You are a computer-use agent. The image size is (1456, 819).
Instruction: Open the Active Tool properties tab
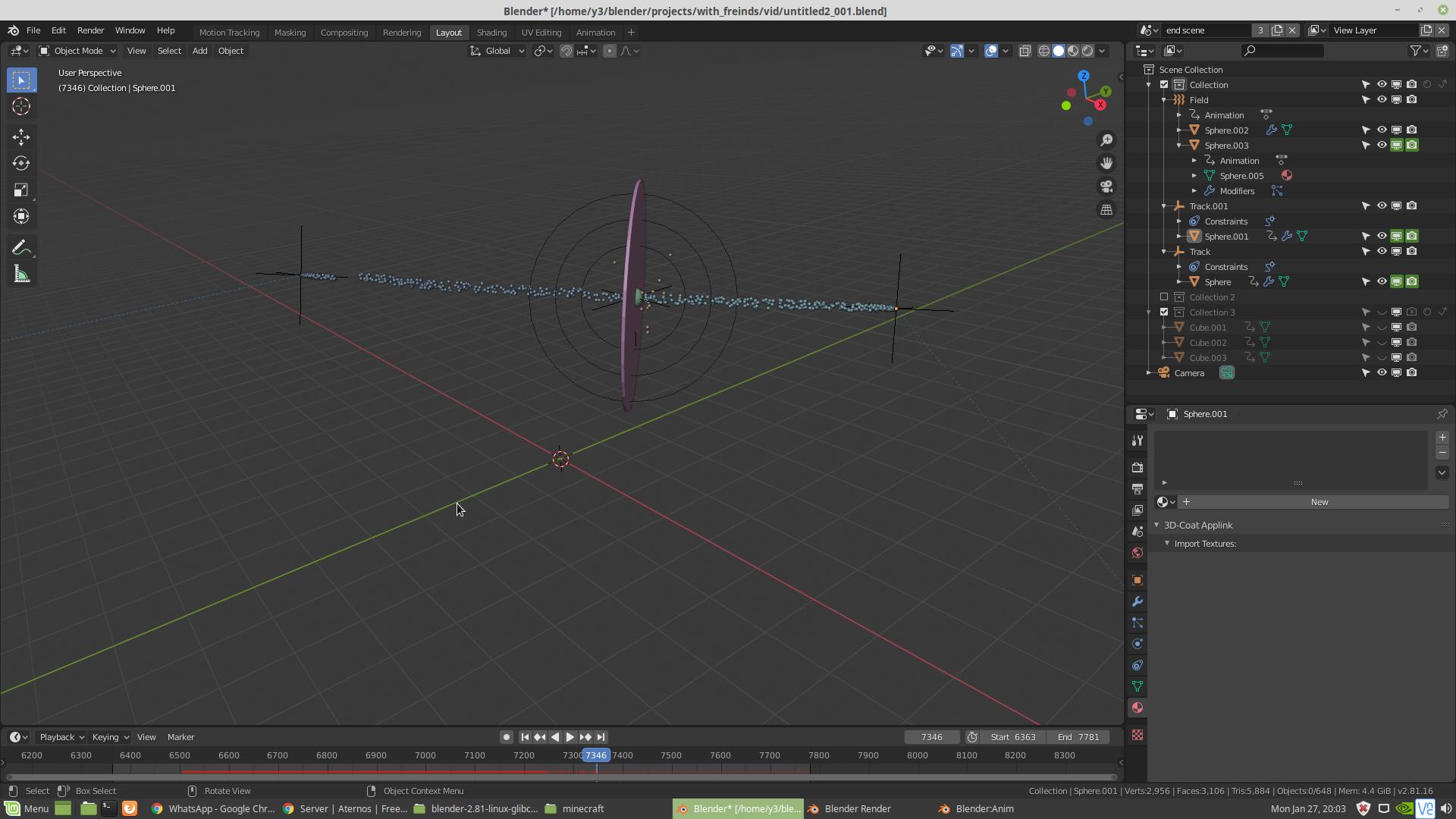click(x=1137, y=441)
